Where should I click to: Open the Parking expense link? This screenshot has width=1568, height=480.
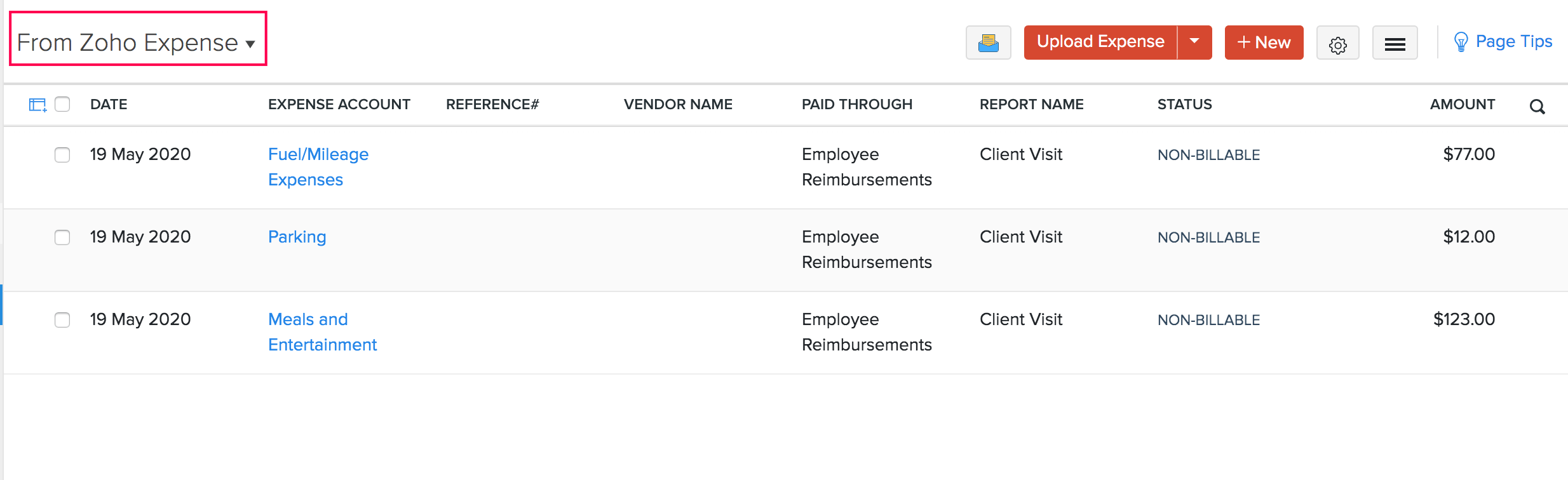click(297, 237)
